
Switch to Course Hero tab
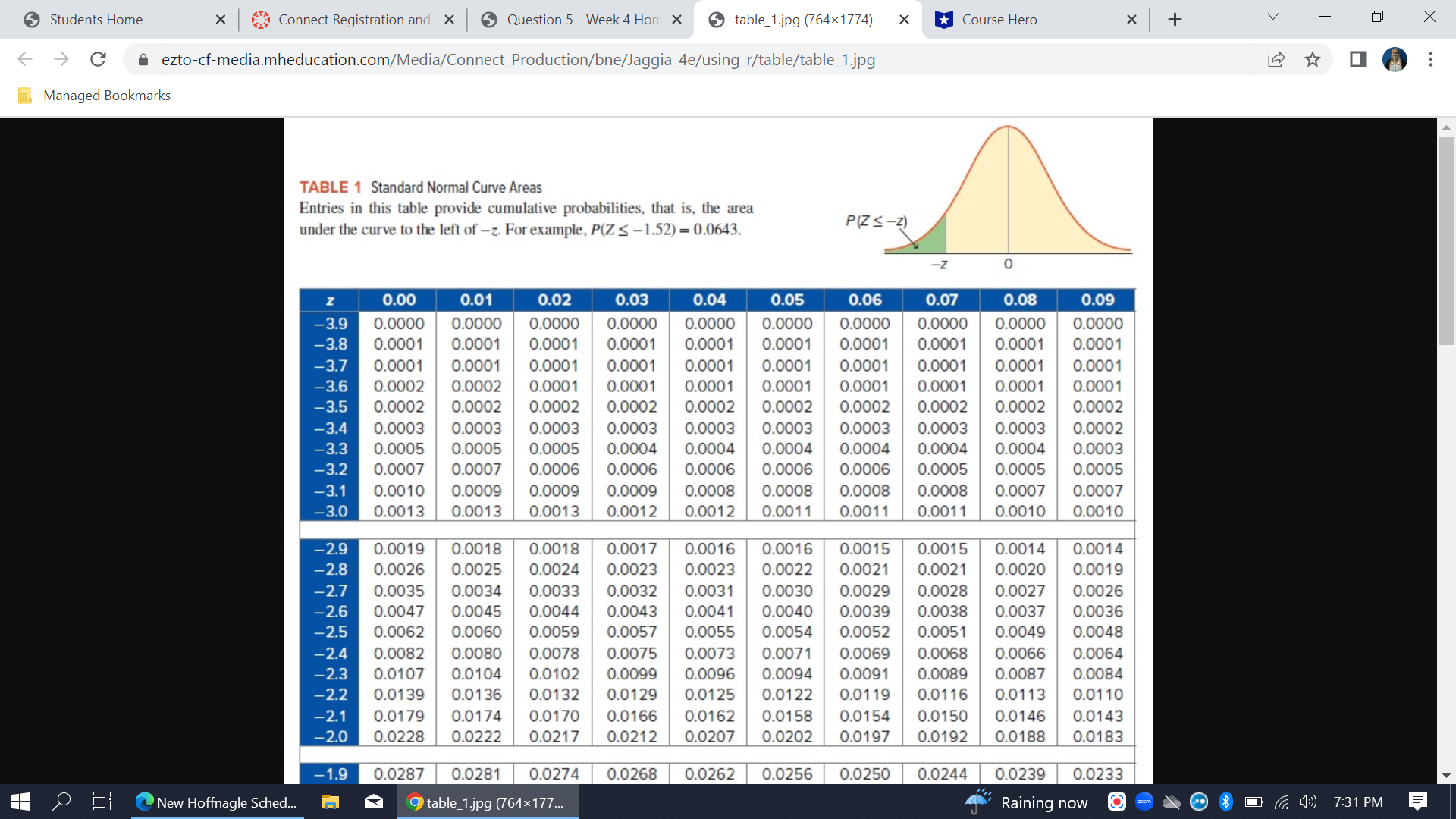999,20
